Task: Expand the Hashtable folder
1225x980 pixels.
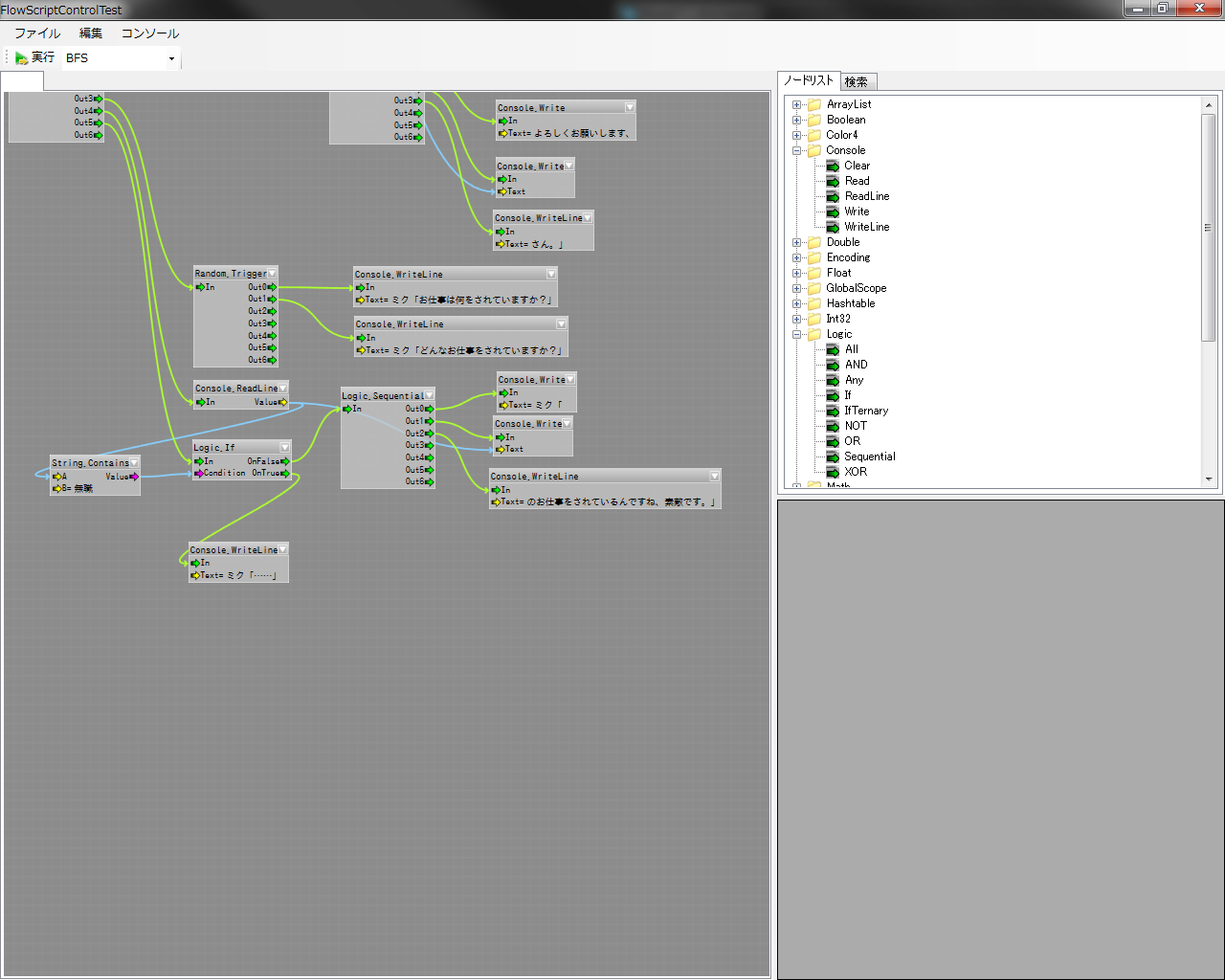Action: [x=796, y=304]
